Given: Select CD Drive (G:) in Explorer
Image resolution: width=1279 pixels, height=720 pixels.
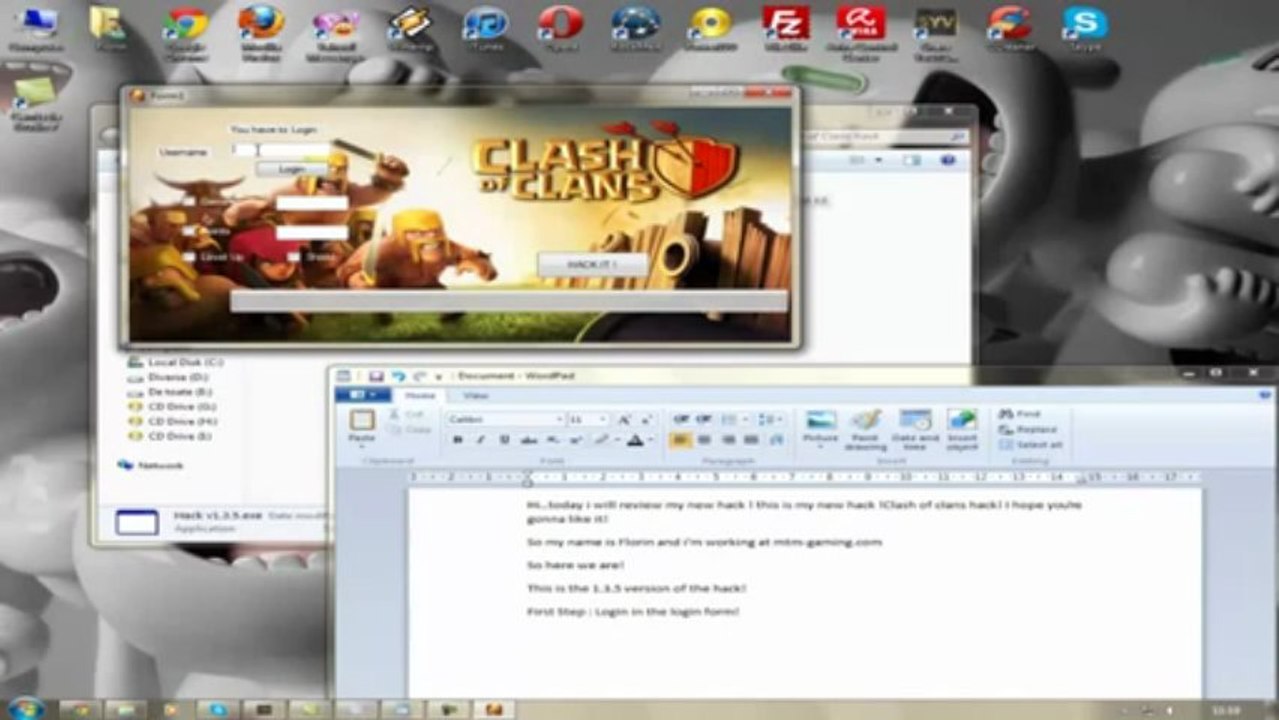Looking at the screenshot, I should [x=172, y=407].
